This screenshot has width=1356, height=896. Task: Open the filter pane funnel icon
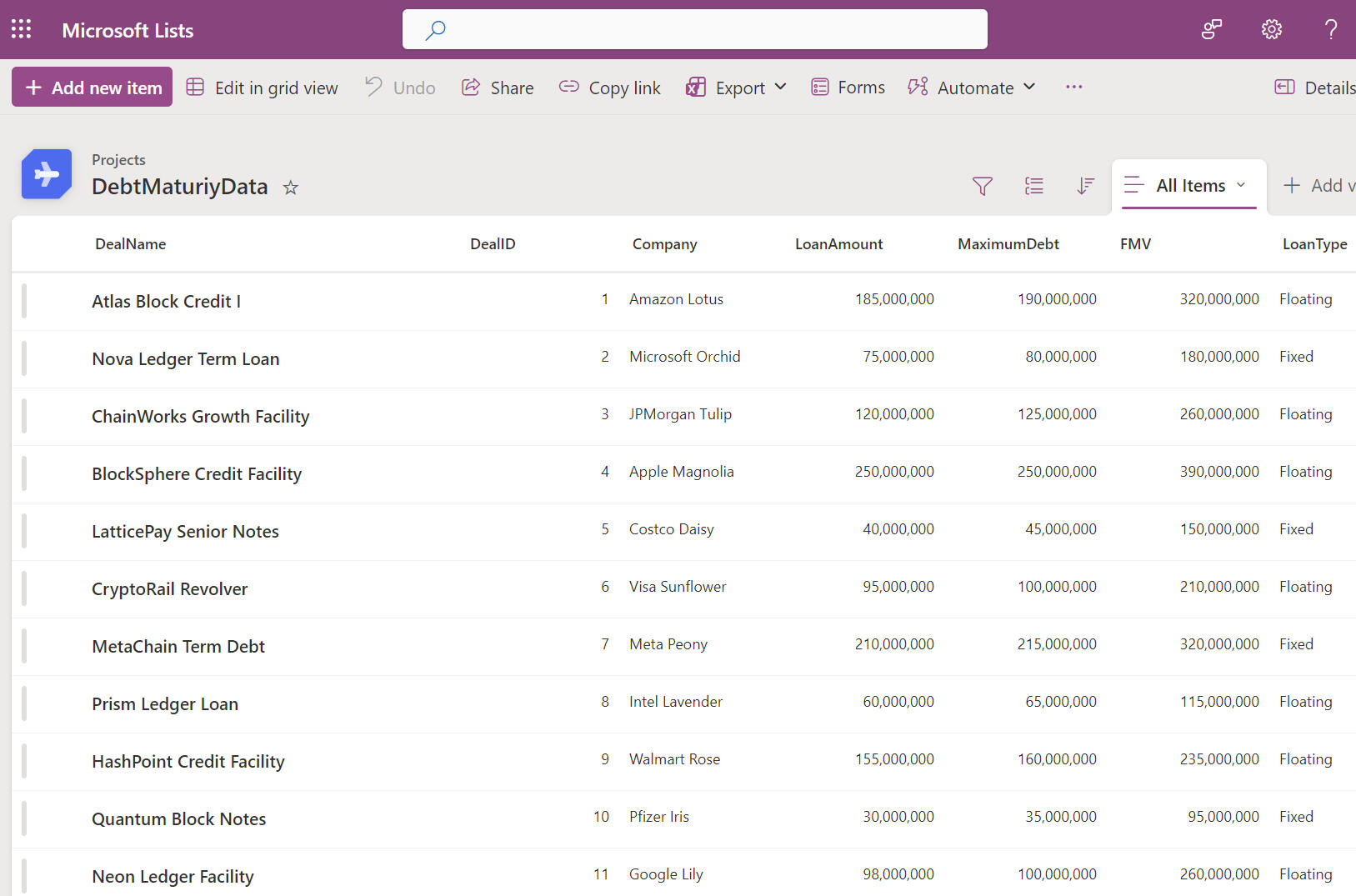click(x=982, y=186)
